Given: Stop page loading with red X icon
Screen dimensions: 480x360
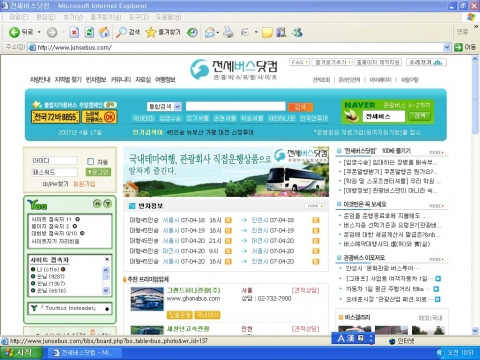Looking at the screenshot, I should tap(74, 32).
